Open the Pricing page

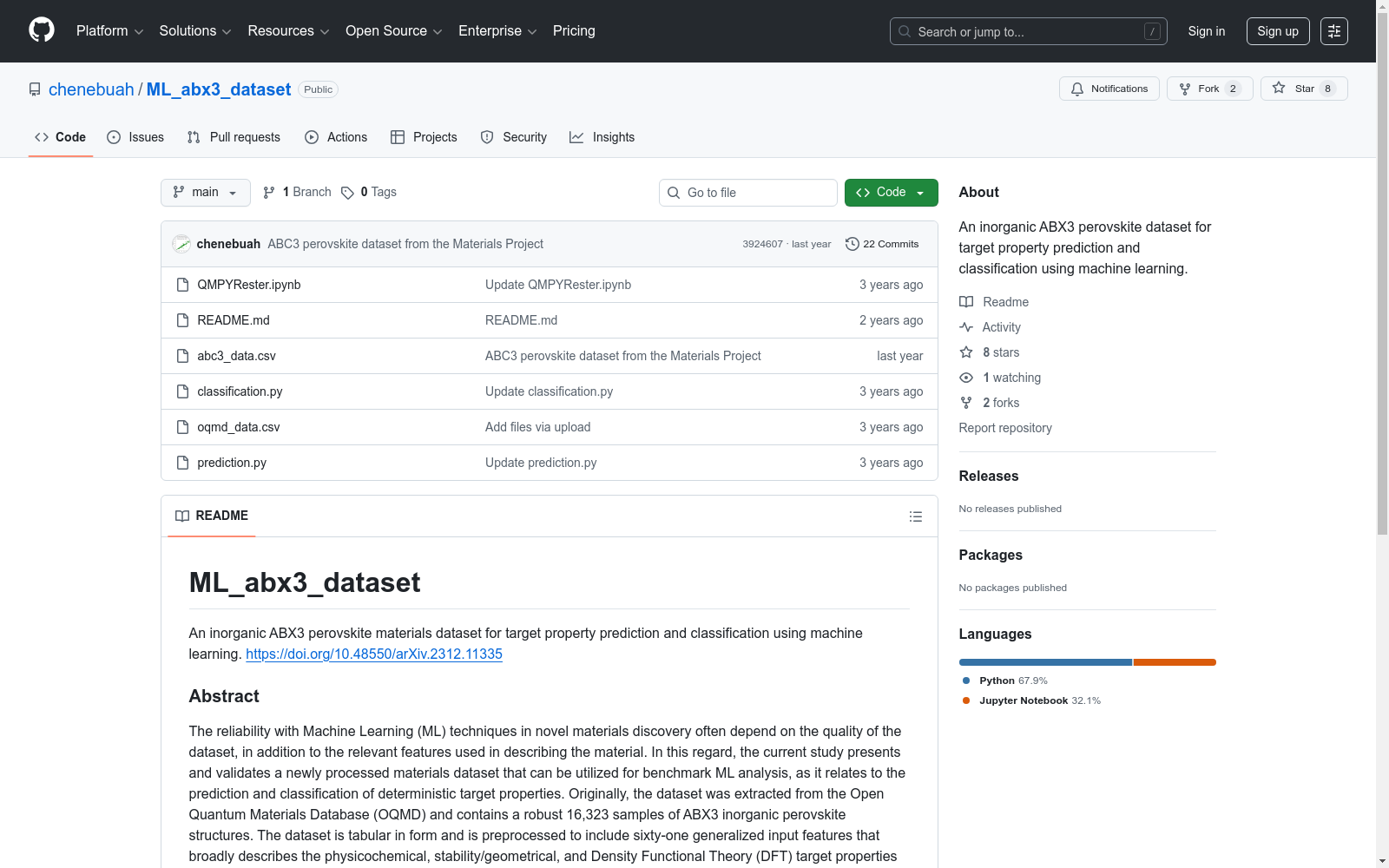[x=574, y=31]
